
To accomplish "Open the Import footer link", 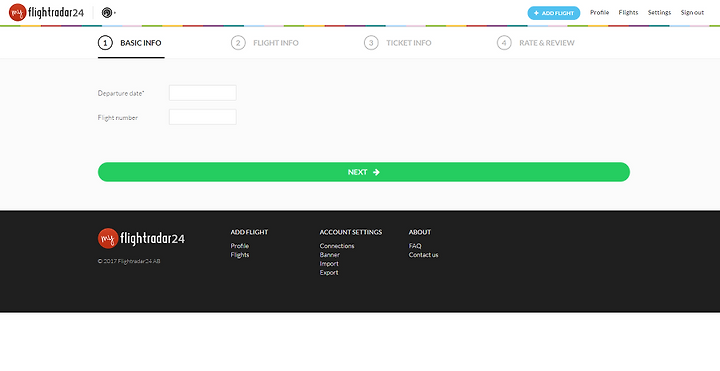I will click(x=329, y=264).
